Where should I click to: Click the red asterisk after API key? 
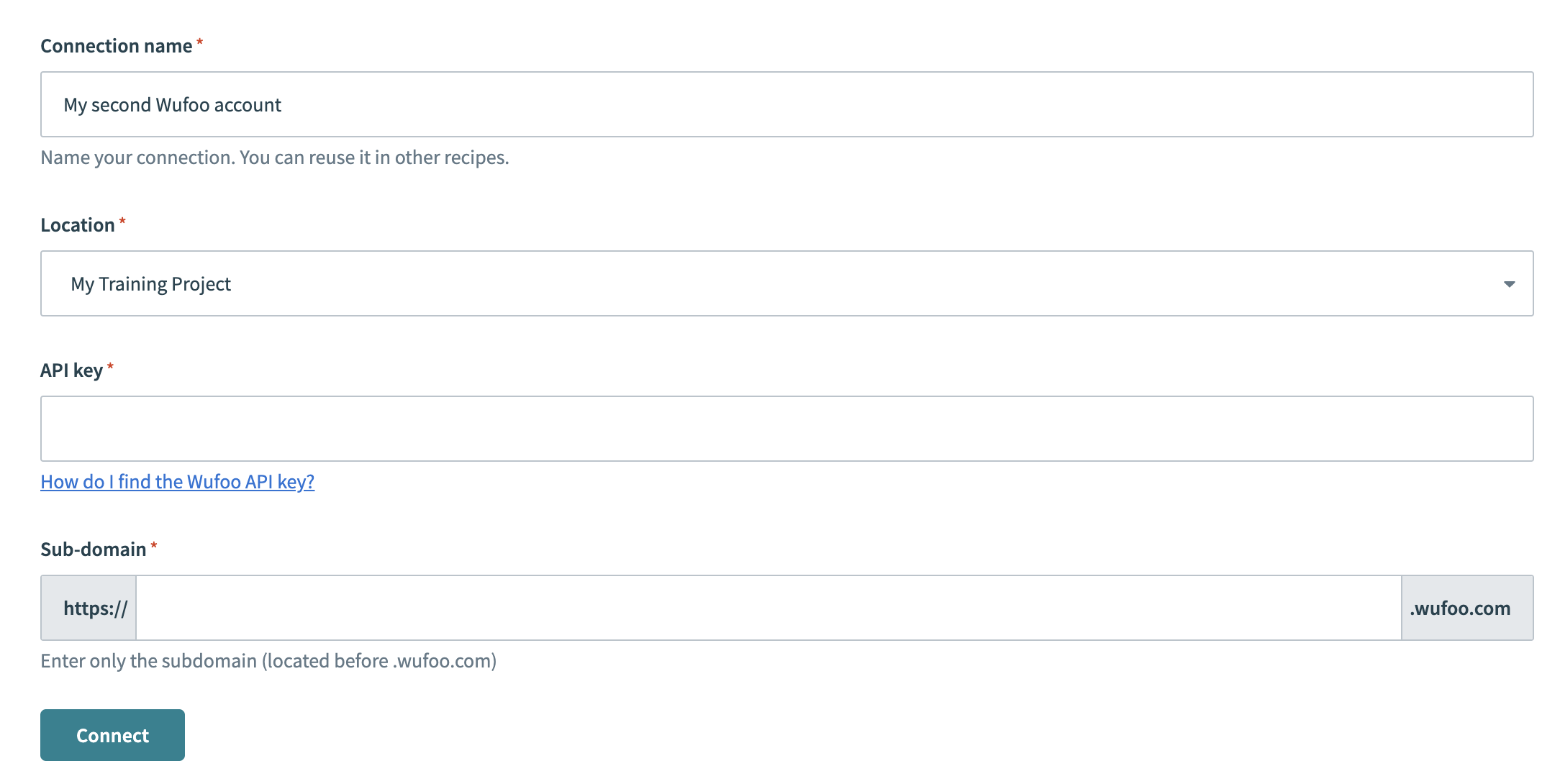(x=110, y=367)
